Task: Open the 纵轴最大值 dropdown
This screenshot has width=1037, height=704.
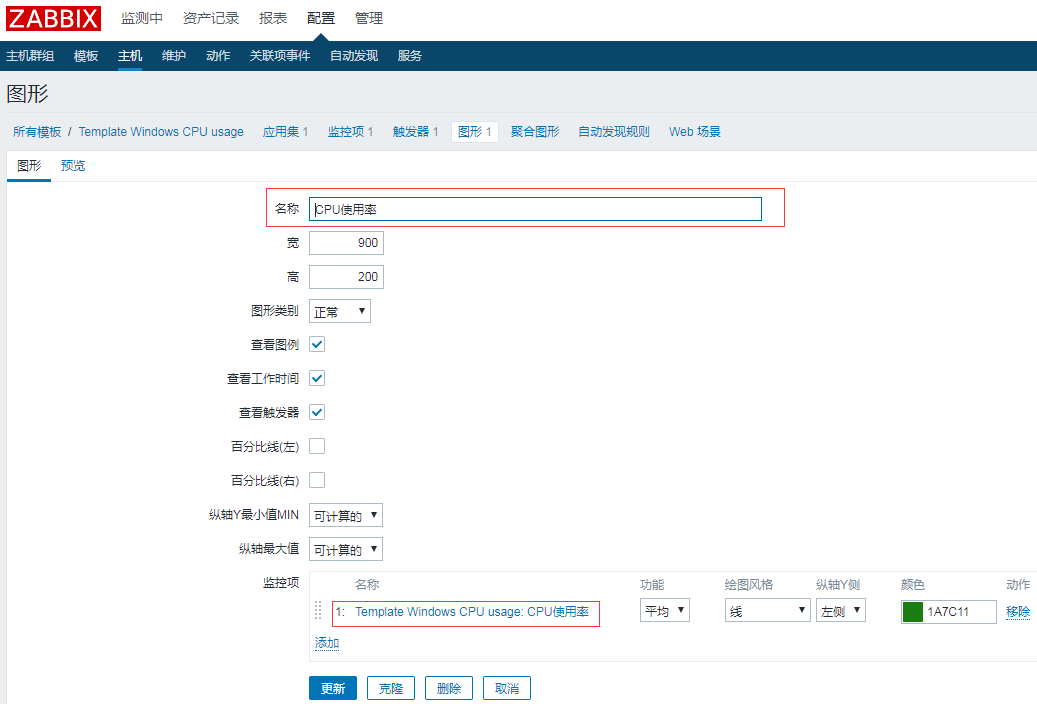Action: coord(345,549)
